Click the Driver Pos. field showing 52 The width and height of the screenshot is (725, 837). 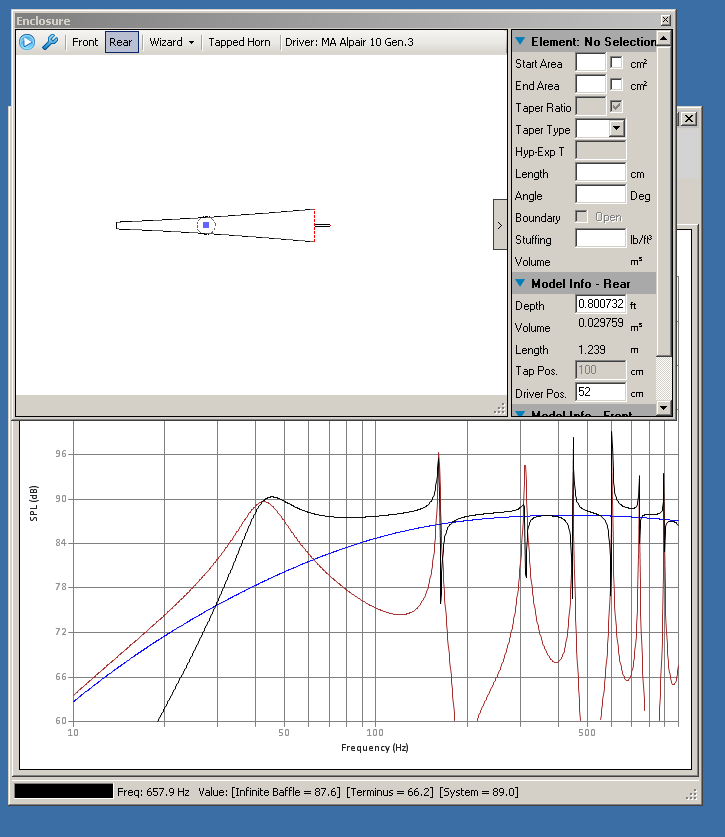click(x=601, y=392)
